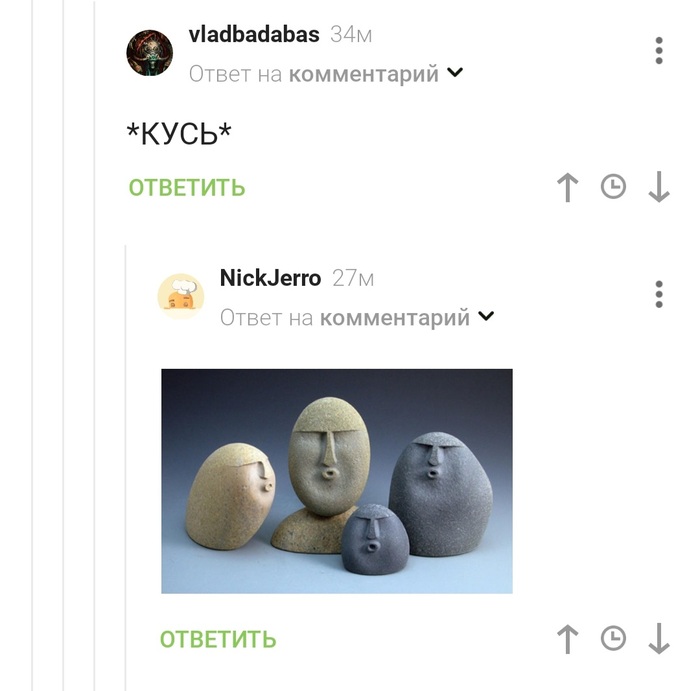Collapse thread via NickJerro's left nesting line
The image size is (700, 691).
click(125, 468)
